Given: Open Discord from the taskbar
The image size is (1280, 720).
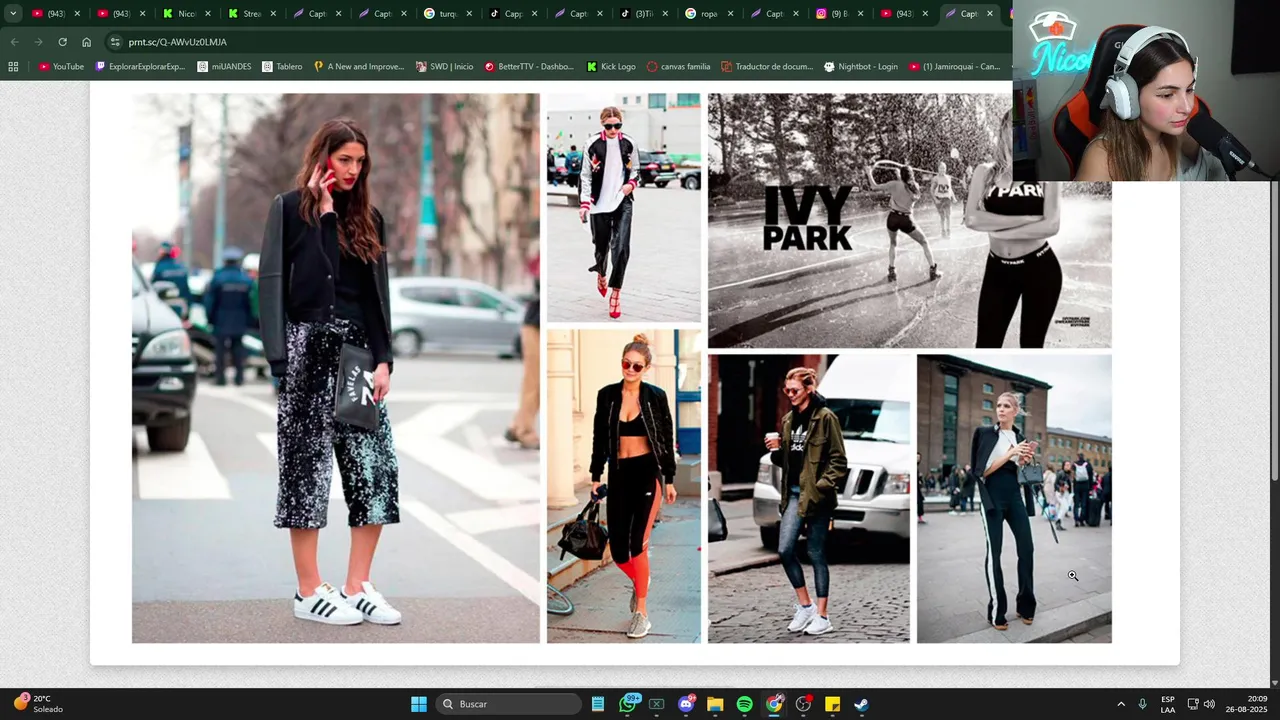Looking at the screenshot, I should coord(686,704).
